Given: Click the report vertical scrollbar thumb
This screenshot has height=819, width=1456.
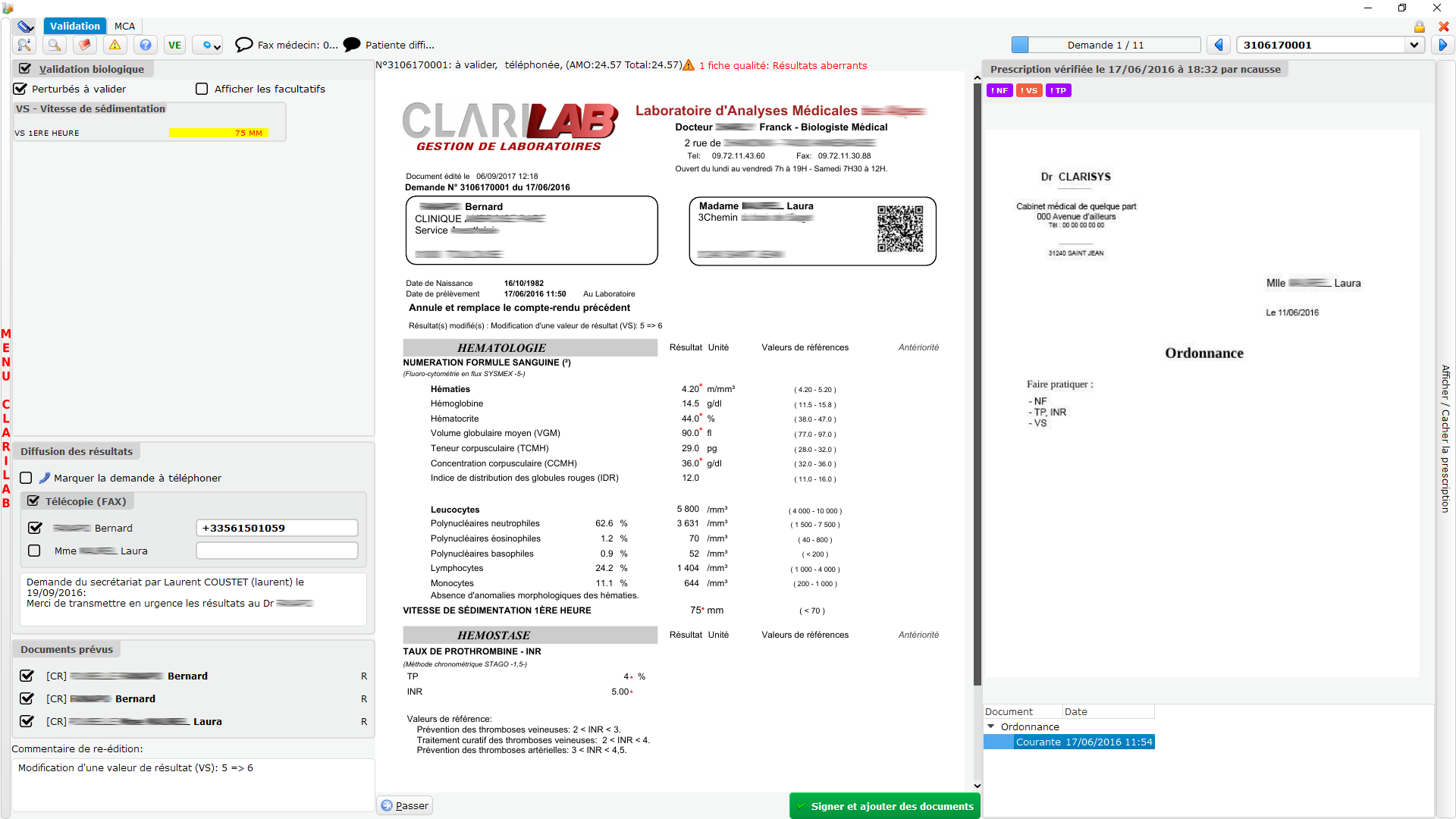Looking at the screenshot, I should pos(977,383).
